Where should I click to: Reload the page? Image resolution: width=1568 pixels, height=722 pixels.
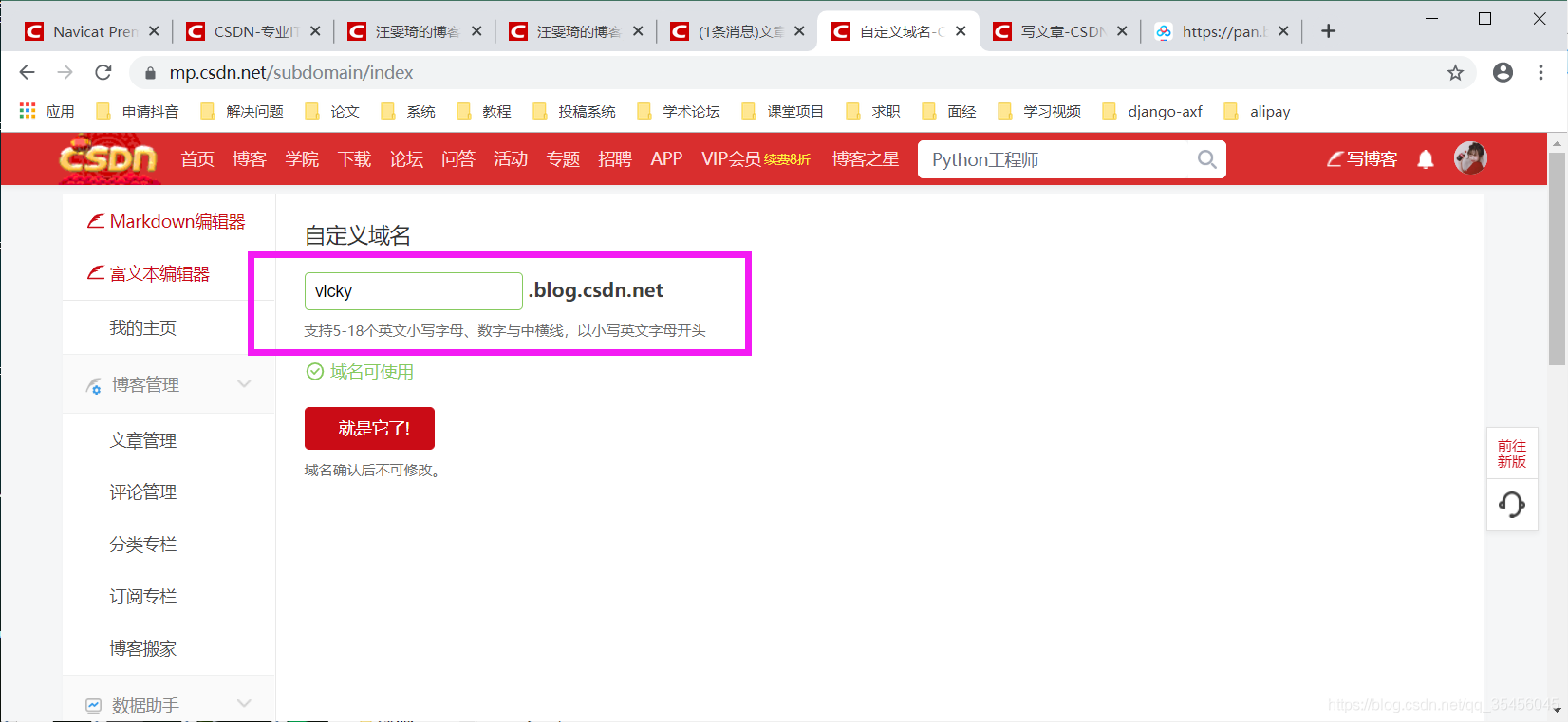point(103,72)
